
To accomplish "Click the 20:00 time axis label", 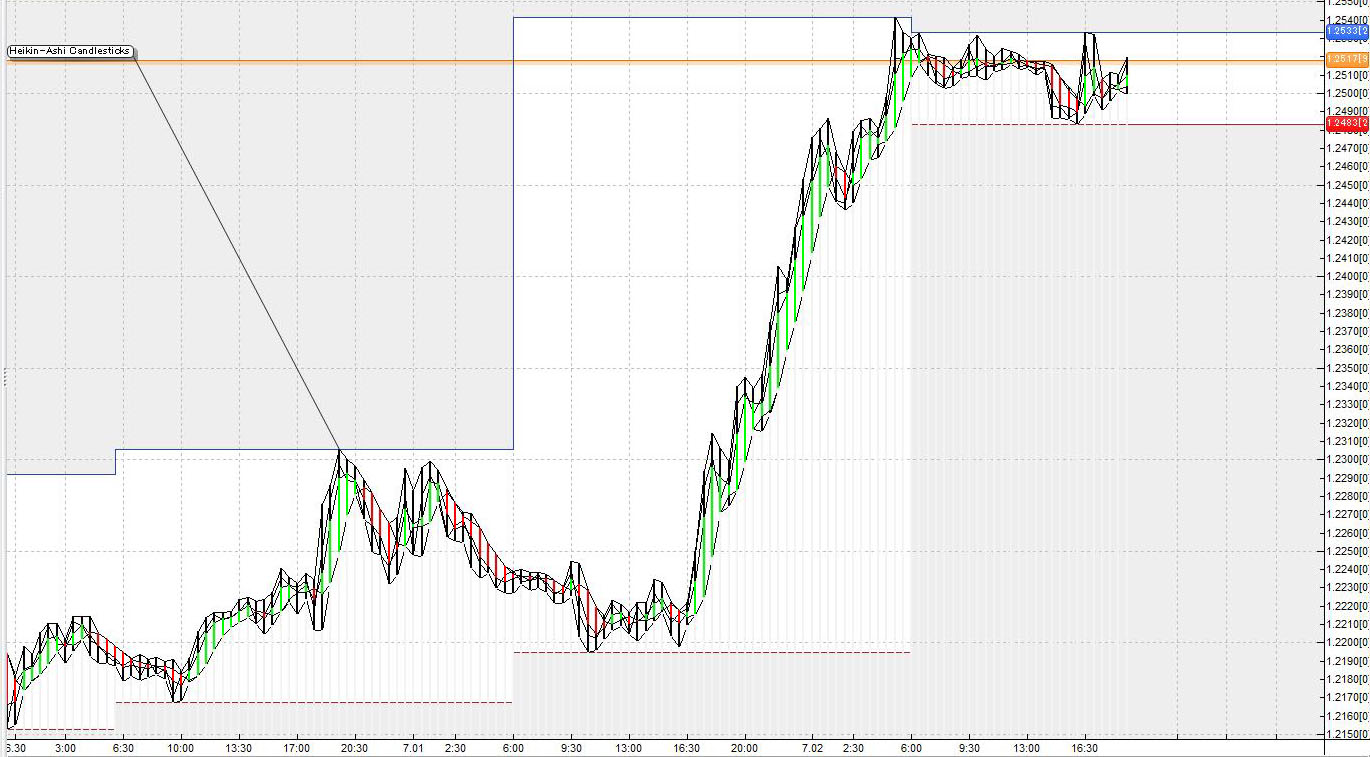I will coord(744,748).
